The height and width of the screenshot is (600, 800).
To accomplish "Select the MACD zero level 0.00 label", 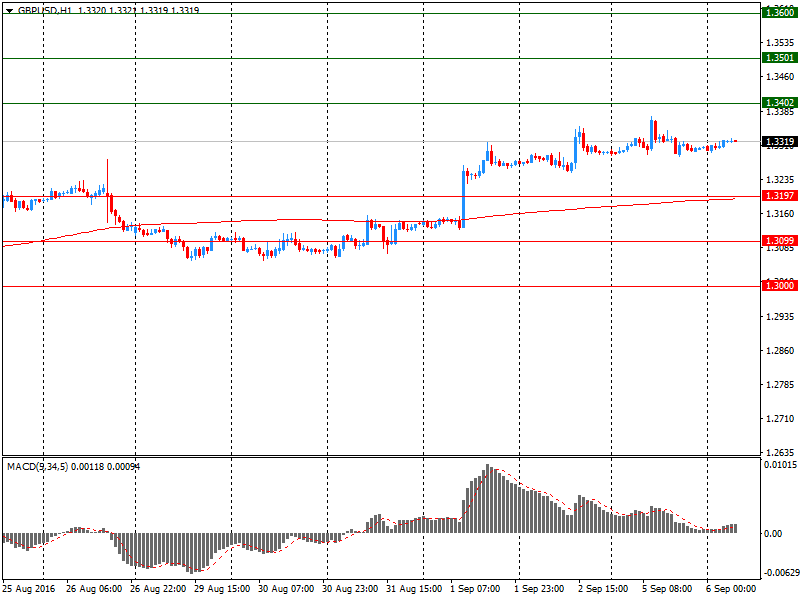I will 772,533.
